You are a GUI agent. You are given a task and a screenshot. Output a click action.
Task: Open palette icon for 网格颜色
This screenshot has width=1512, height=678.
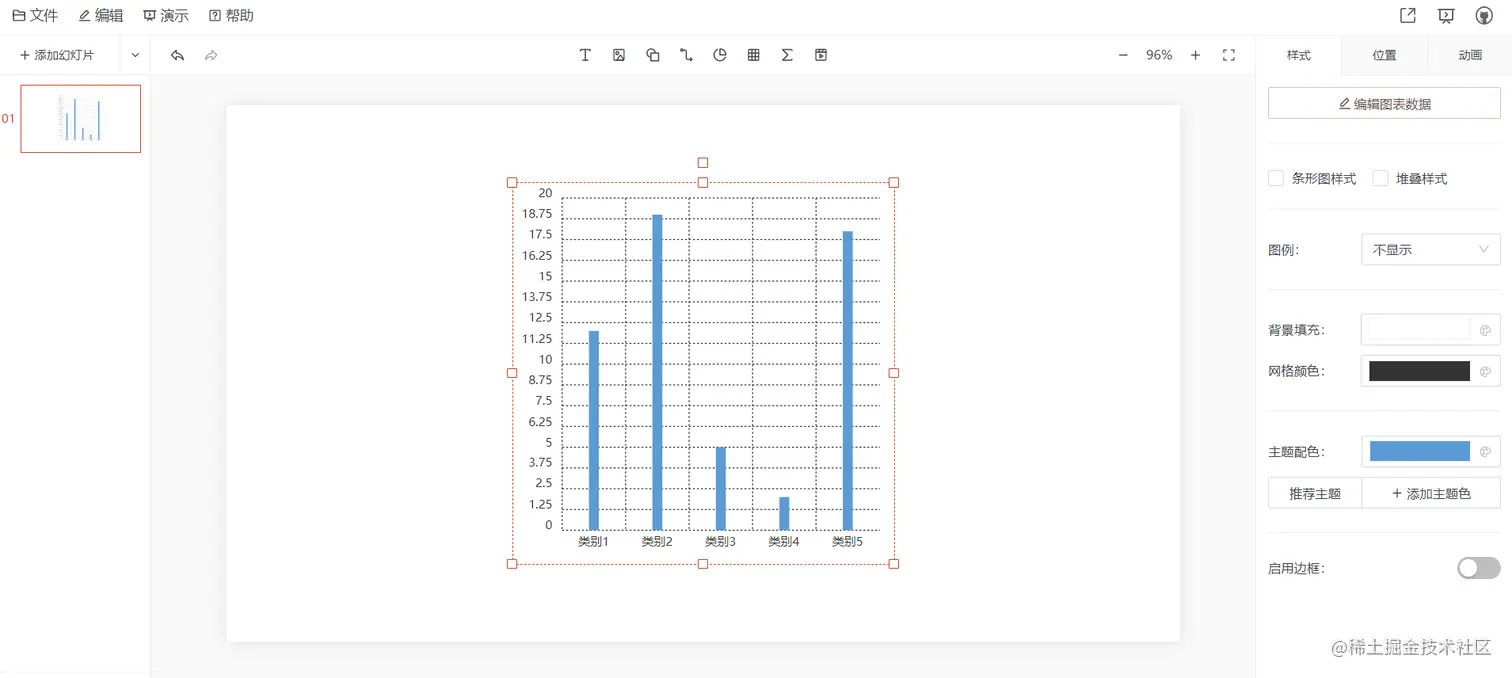click(1485, 371)
